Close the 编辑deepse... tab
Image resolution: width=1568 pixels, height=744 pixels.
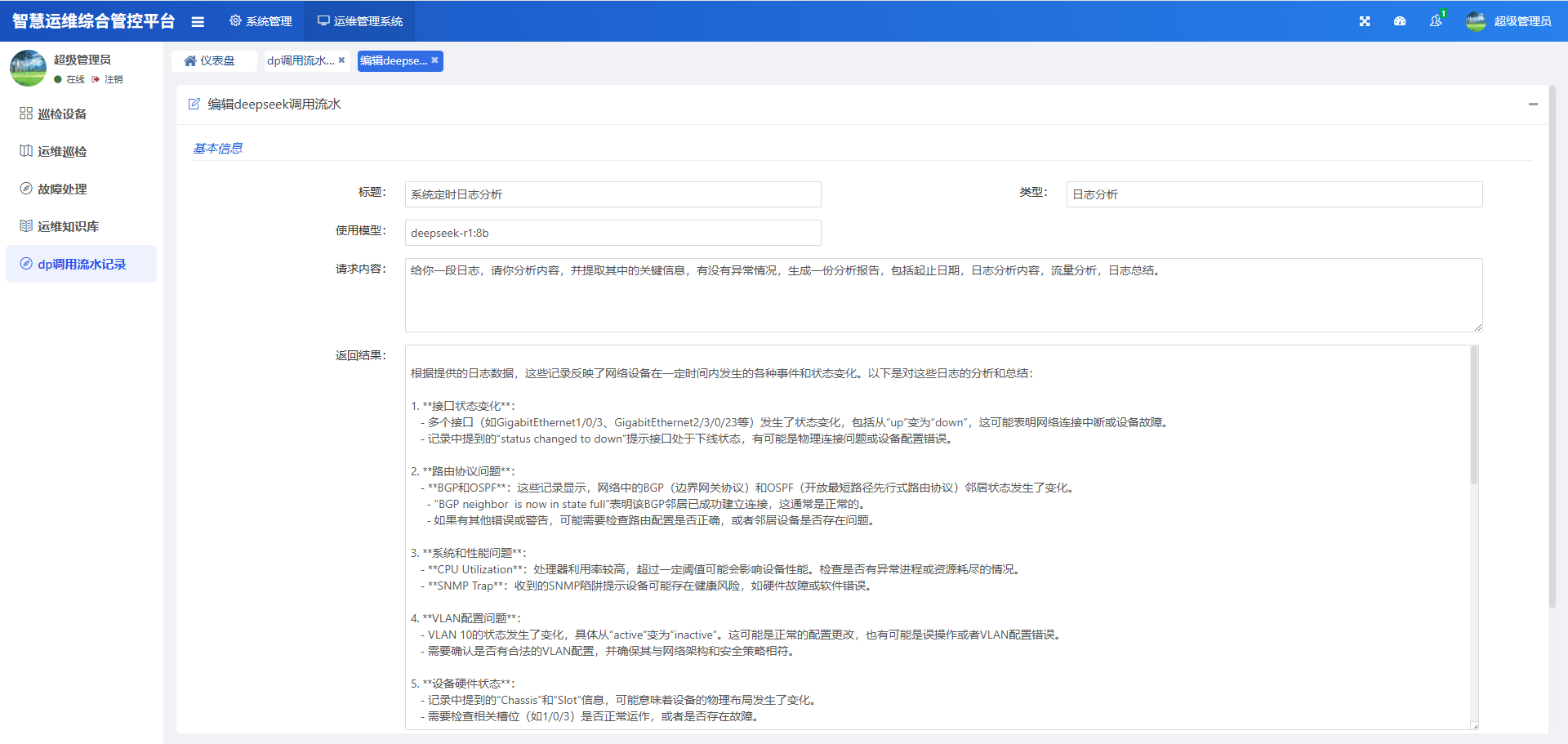click(x=434, y=60)
